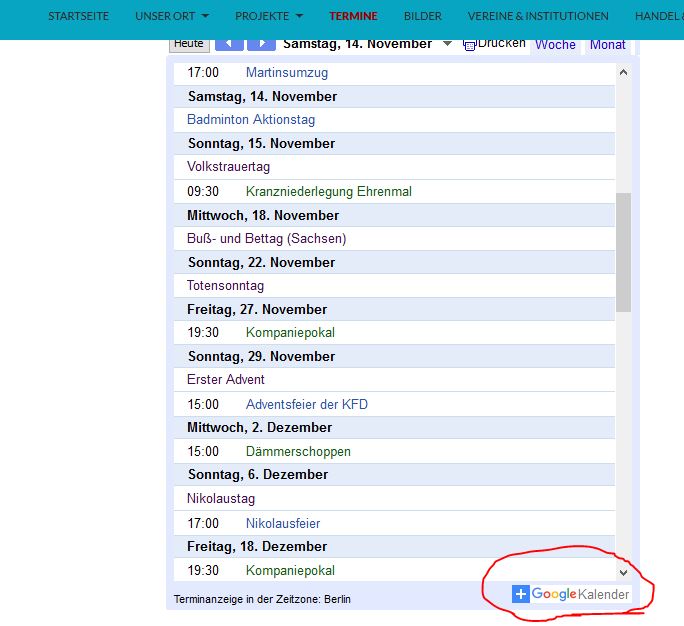
Task: Open the Bilder menu item
Action: click(422, 16)
